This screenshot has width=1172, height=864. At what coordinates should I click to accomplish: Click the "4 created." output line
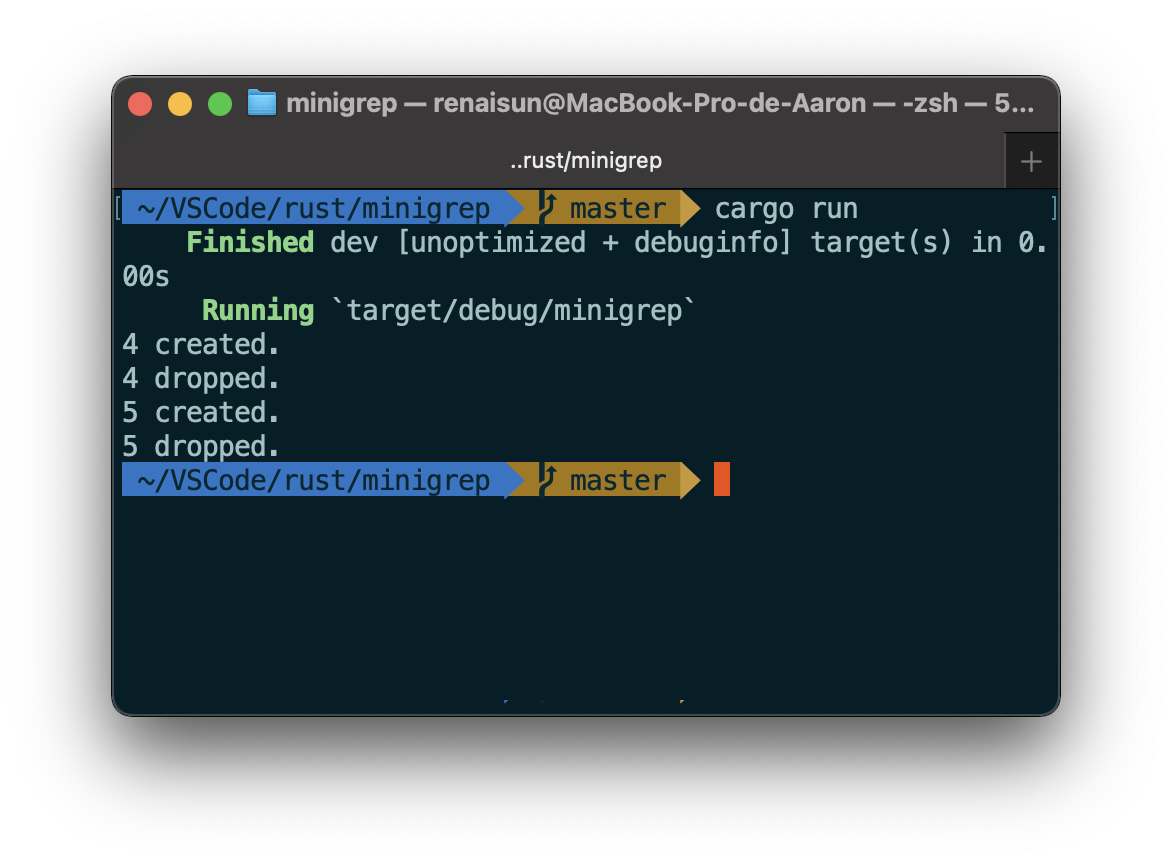coord(201,344)
